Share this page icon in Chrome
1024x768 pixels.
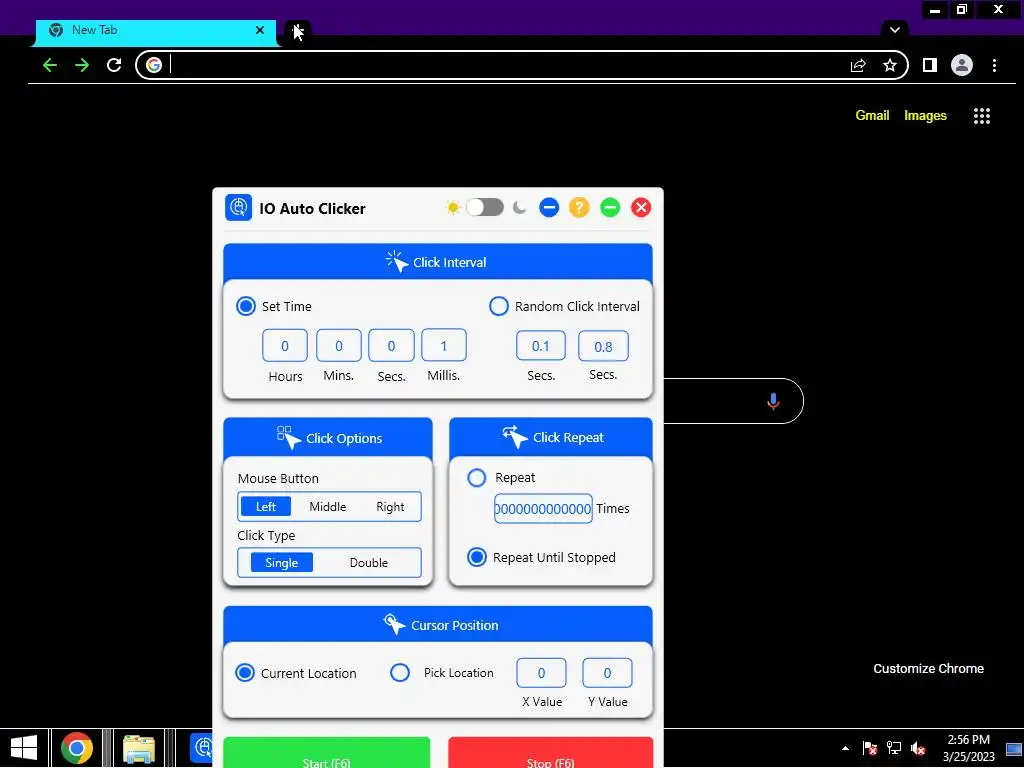pos(857,65)
